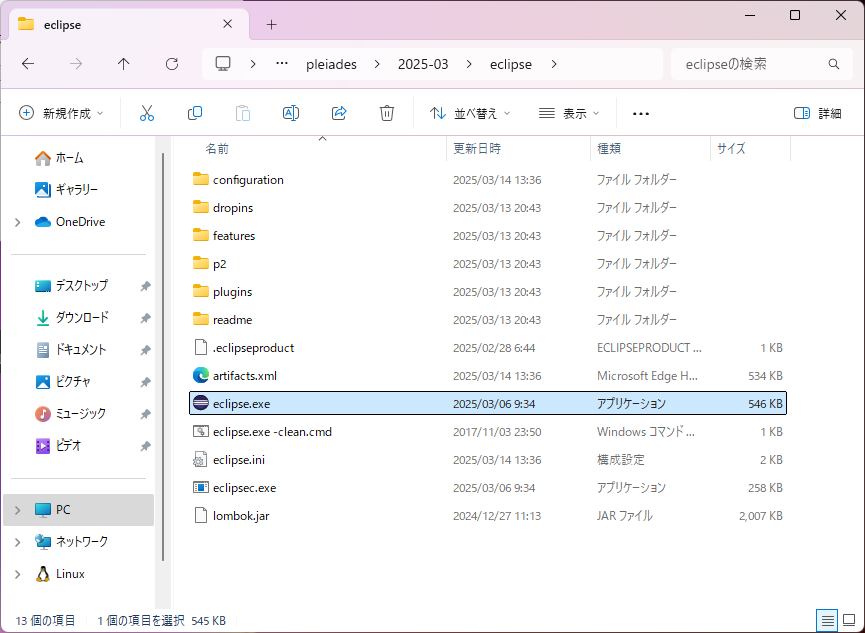
Task: Select the eclipse.ini settings file icon
Action: click(201, 459)
